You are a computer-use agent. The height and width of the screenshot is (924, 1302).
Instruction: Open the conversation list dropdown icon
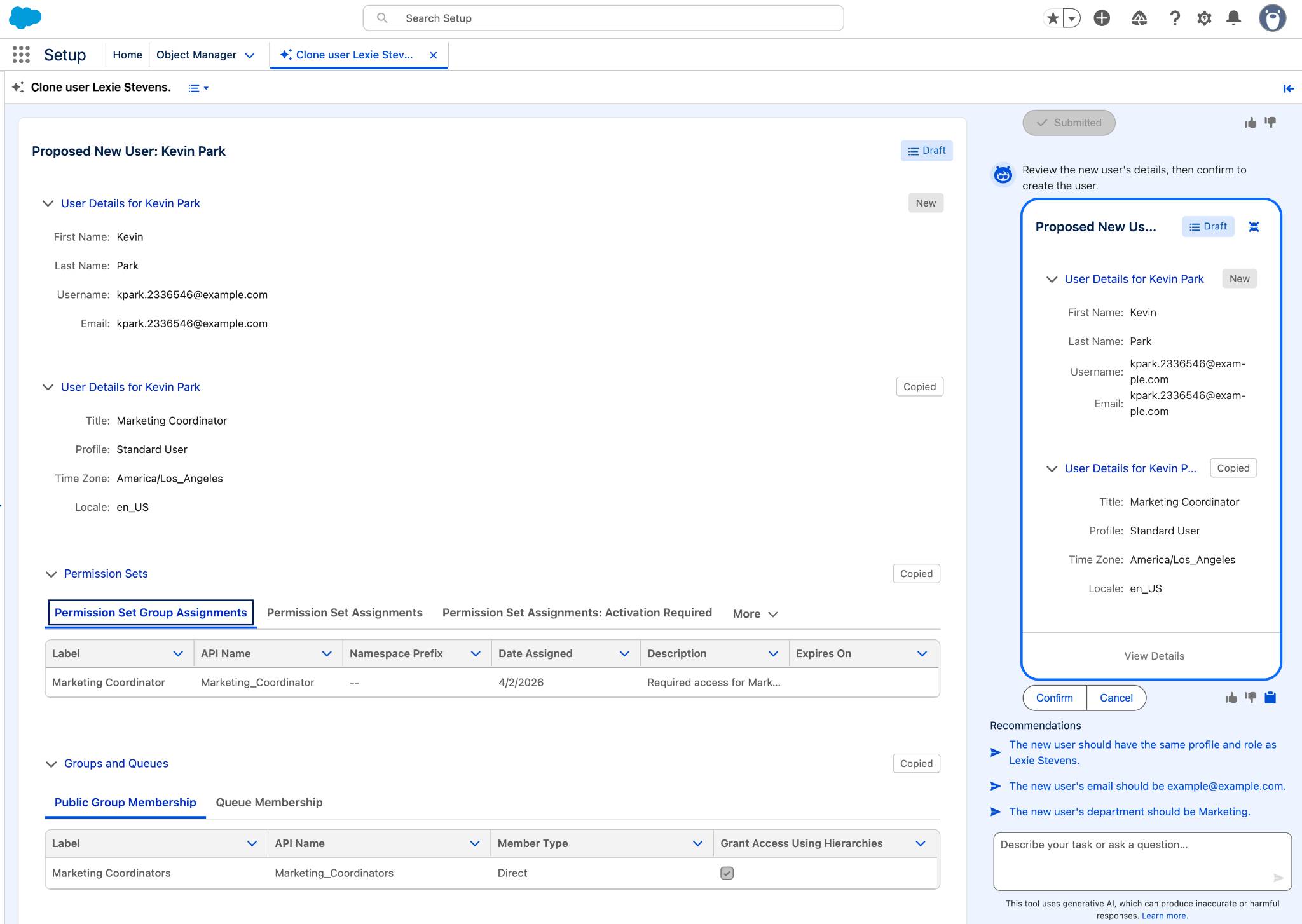click(x=198, y=88)
